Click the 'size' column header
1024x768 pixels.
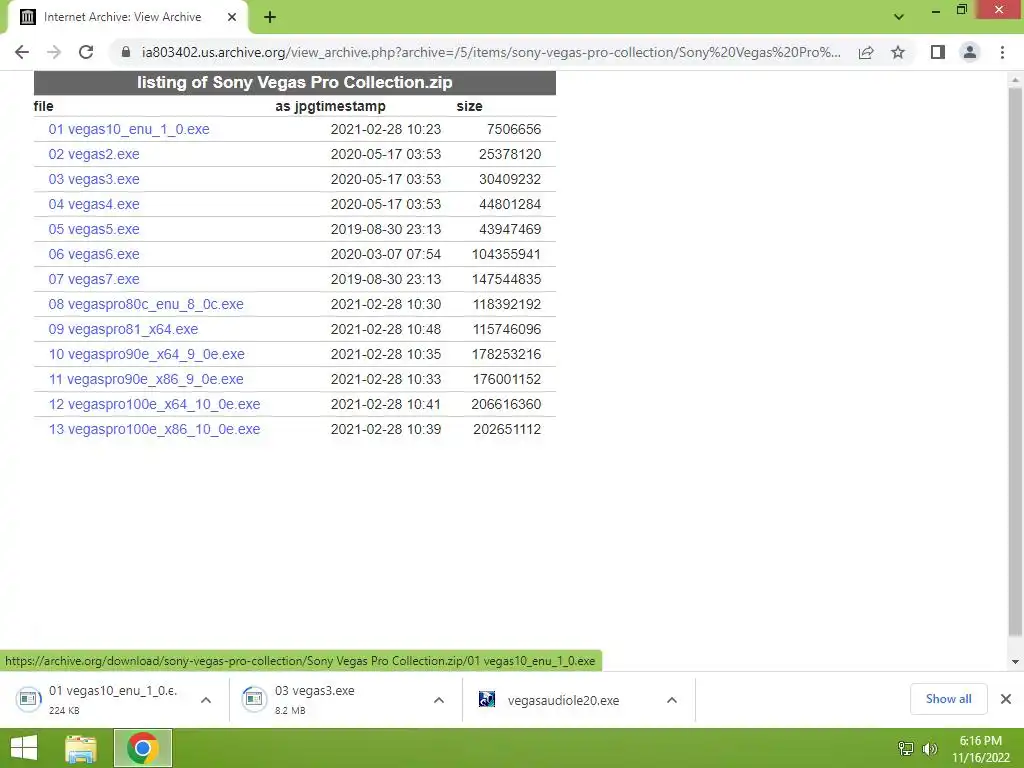470,106
